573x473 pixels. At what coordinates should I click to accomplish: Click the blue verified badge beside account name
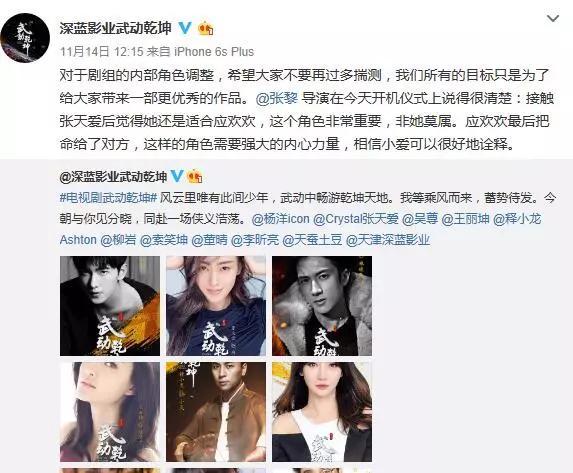[x=186, y=28]
